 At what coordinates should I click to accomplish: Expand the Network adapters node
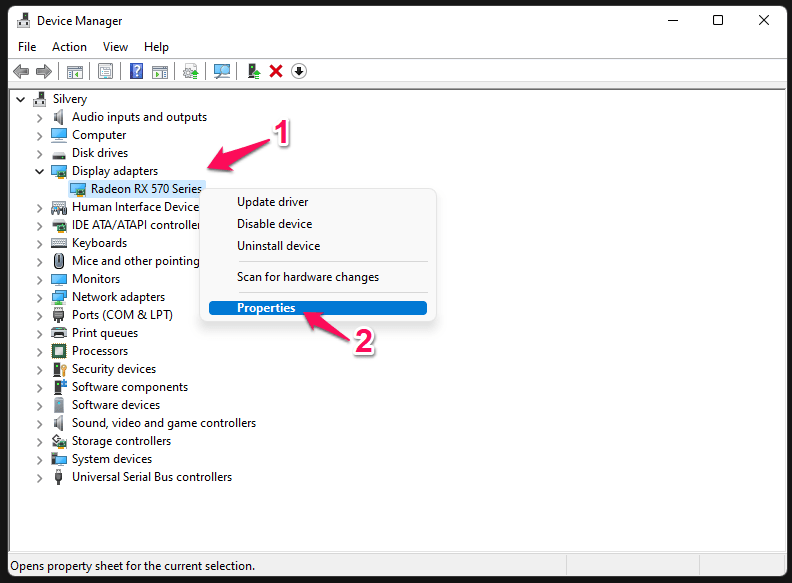pyautogui.click(x=39, y=298)
